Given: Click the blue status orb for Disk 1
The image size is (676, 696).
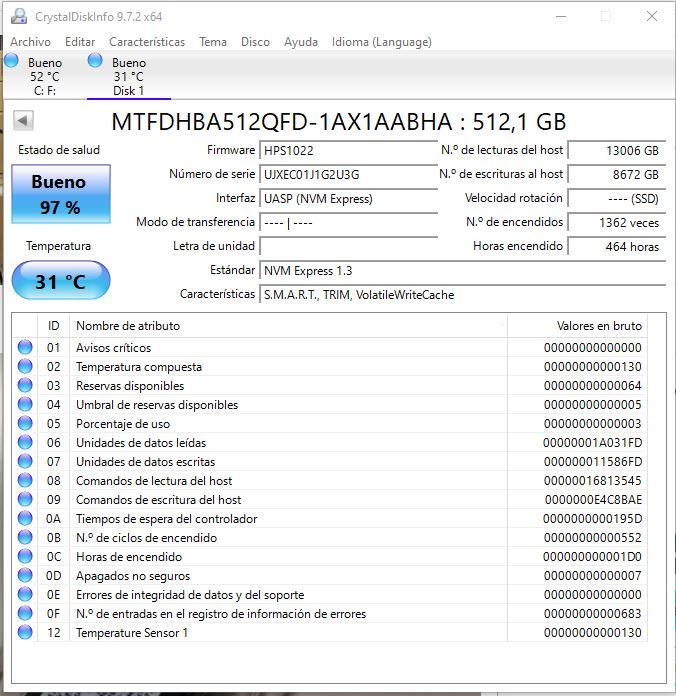Looking at the screenshot, I should pos(95,60).
